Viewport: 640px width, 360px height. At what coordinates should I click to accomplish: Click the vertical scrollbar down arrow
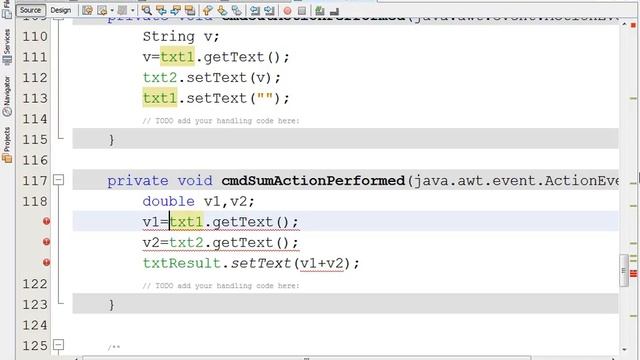point(624,349)
